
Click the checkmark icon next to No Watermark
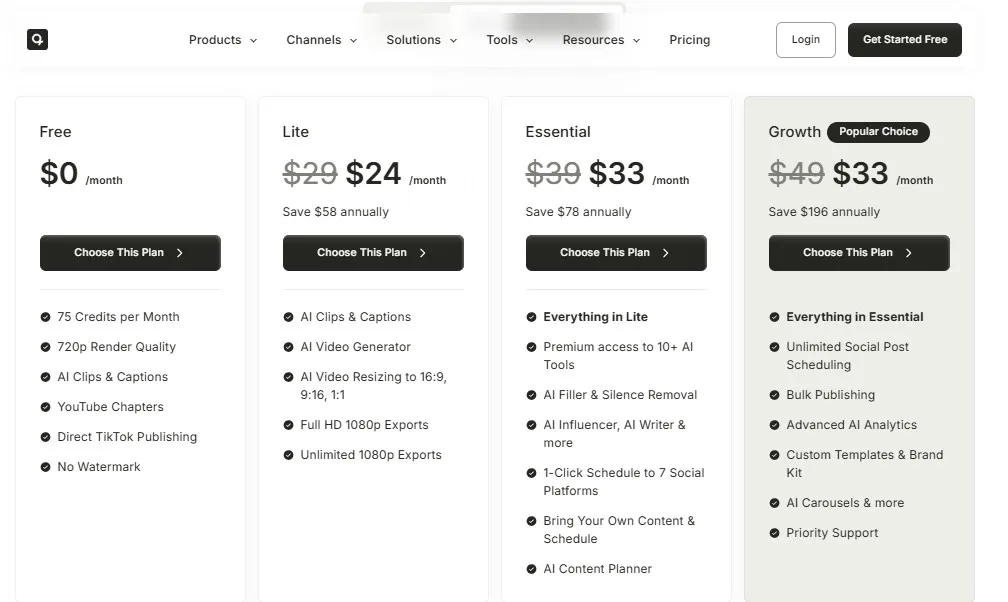(44, 467)
